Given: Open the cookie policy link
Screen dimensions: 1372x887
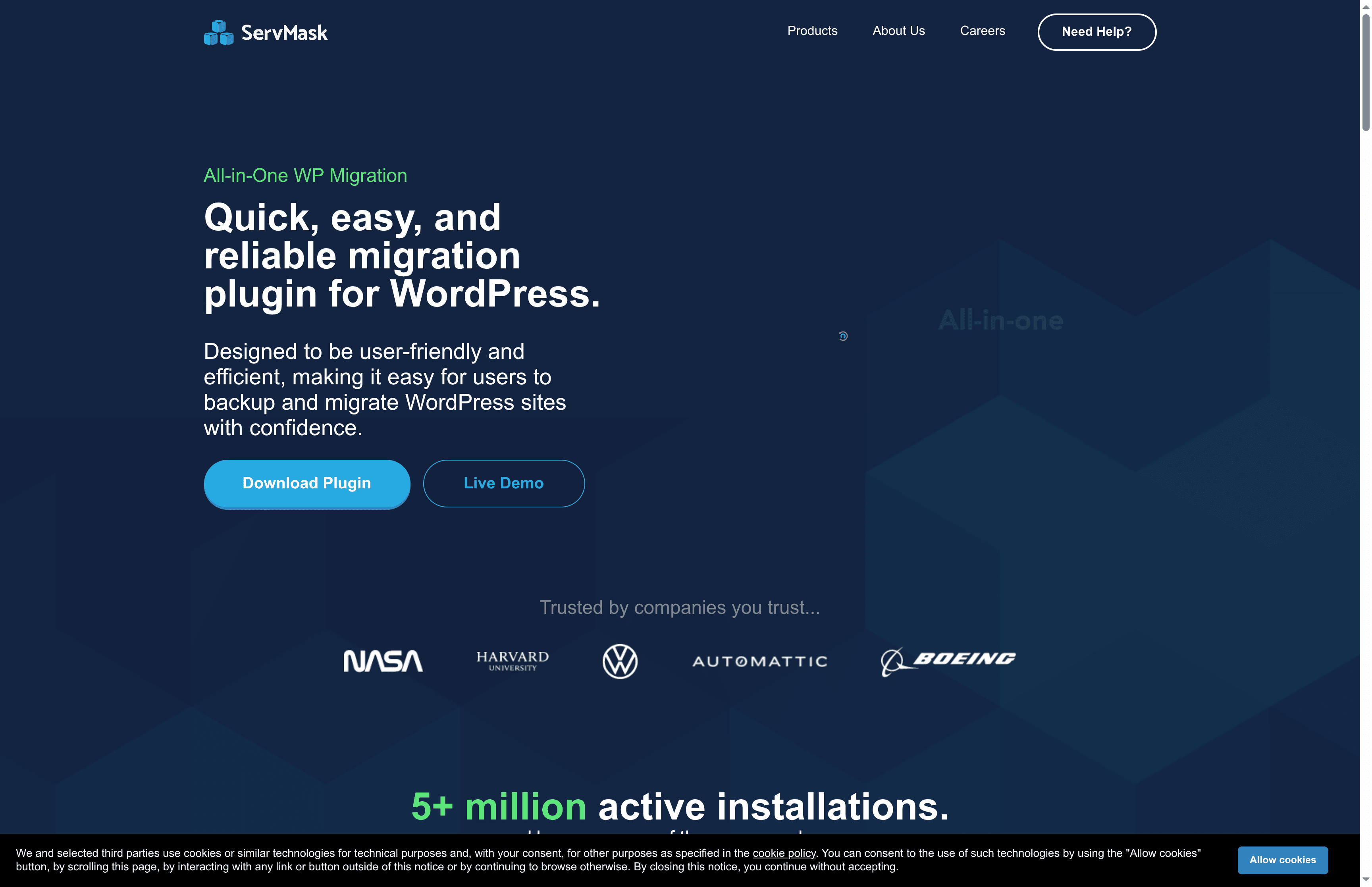Looking at the screenshot, I should coord(784,853).
